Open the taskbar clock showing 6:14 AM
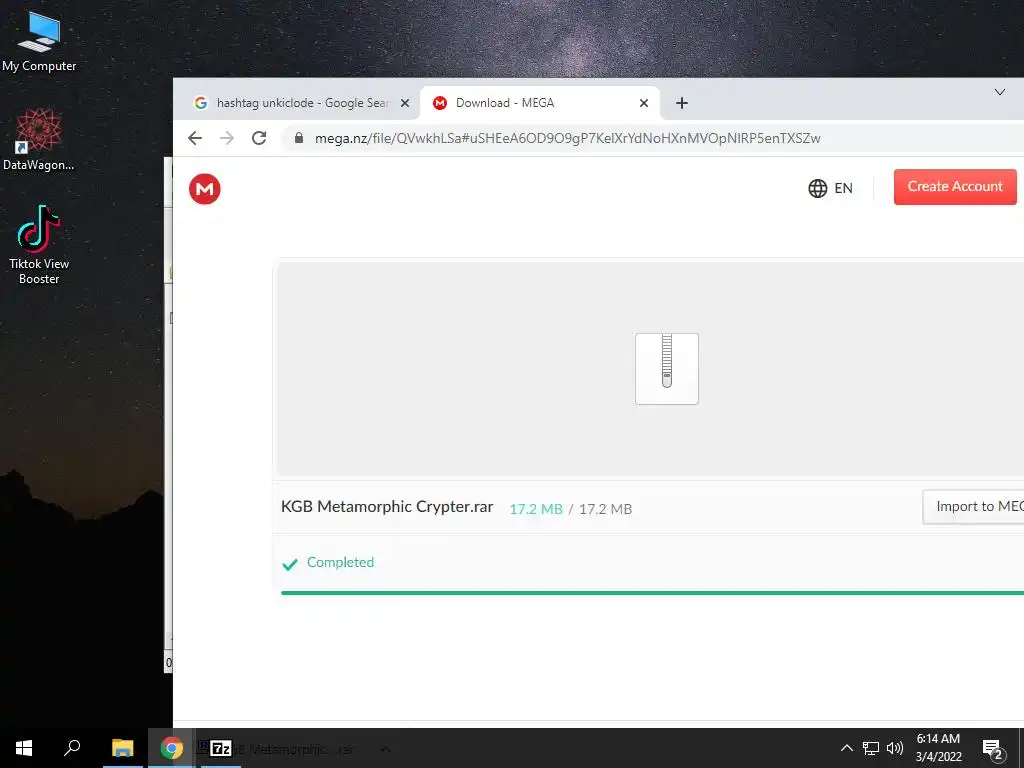The width and height of the screenshot is (1024, 768). pyautogui.click(x=938, y=748)
